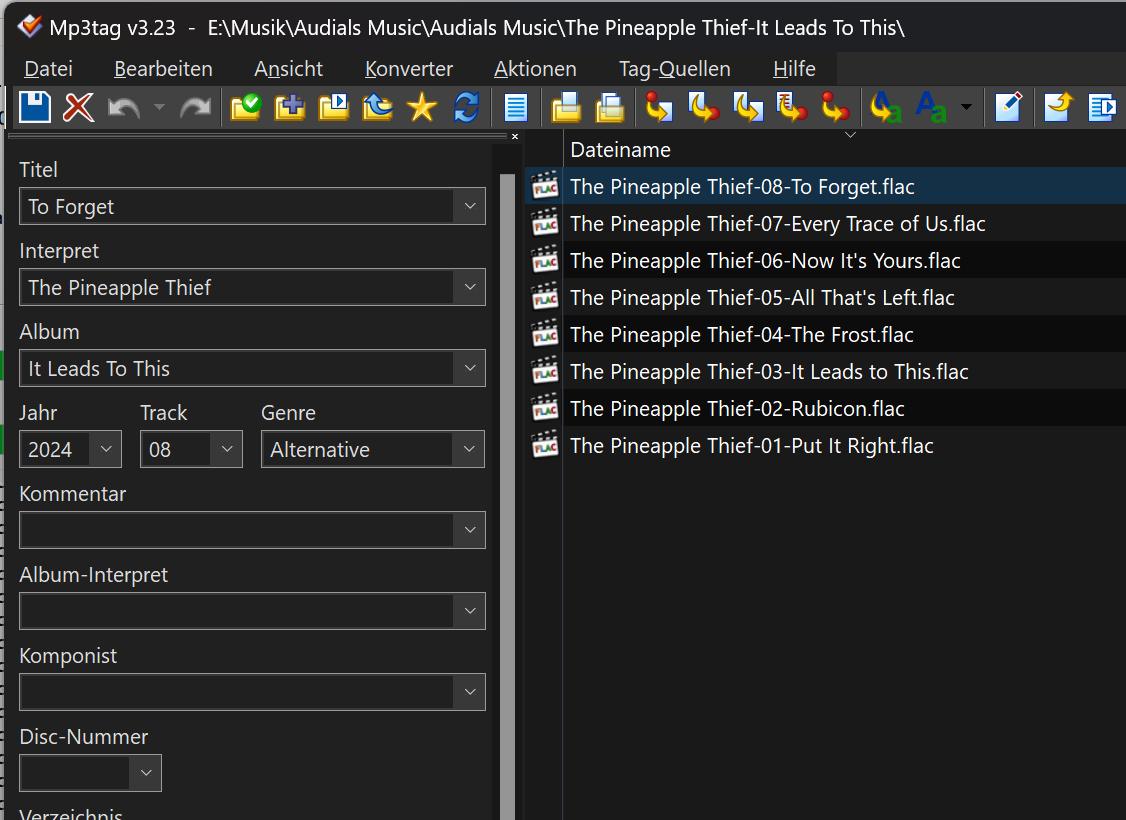Select file '04-The Frost.flac'

pos(826,335)
